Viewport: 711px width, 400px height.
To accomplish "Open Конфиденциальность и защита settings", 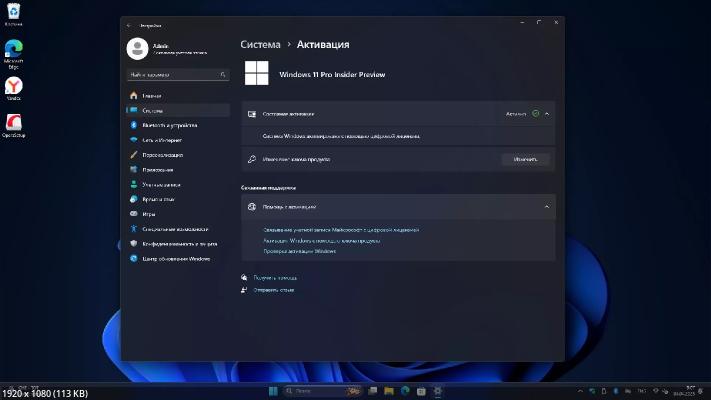I will (x=178, y=244).
